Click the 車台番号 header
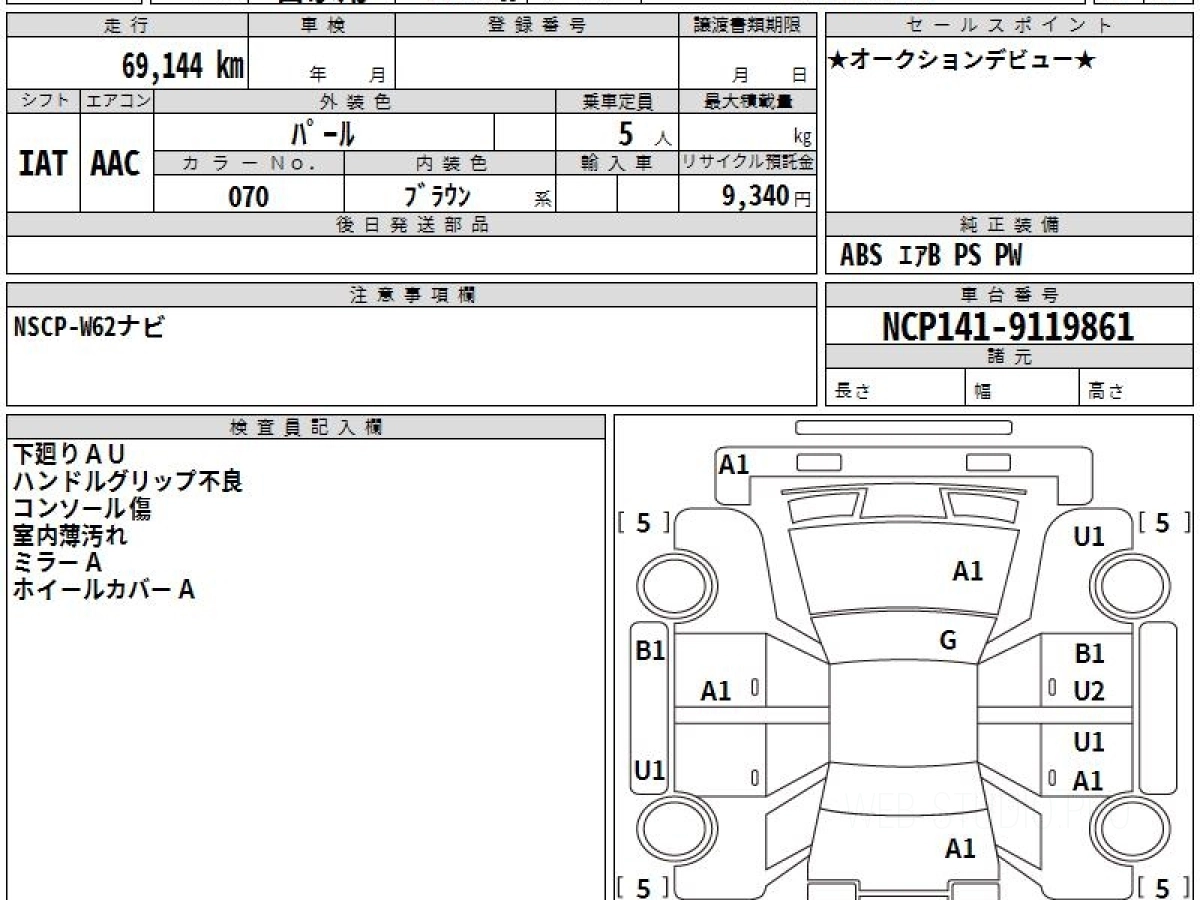Viewport: 1200px width, 900px height. click(x=1010, y=295)
